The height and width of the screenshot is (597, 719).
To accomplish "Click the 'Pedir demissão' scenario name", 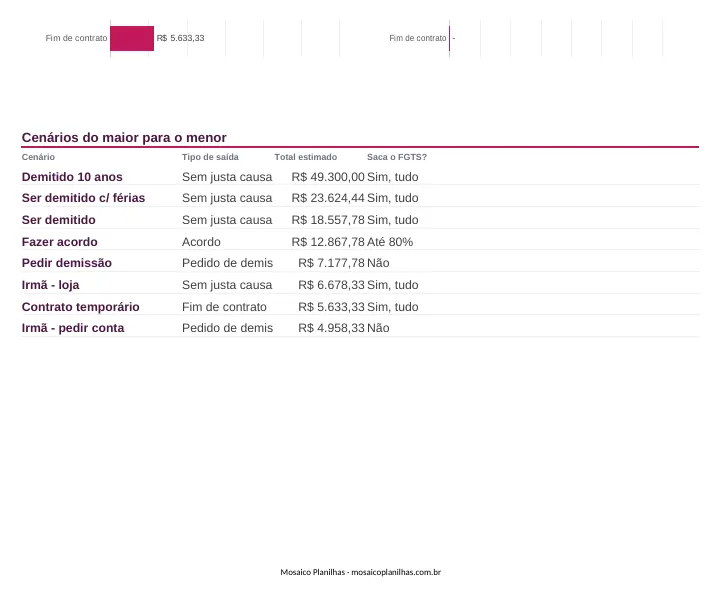I will coord(67,263).
